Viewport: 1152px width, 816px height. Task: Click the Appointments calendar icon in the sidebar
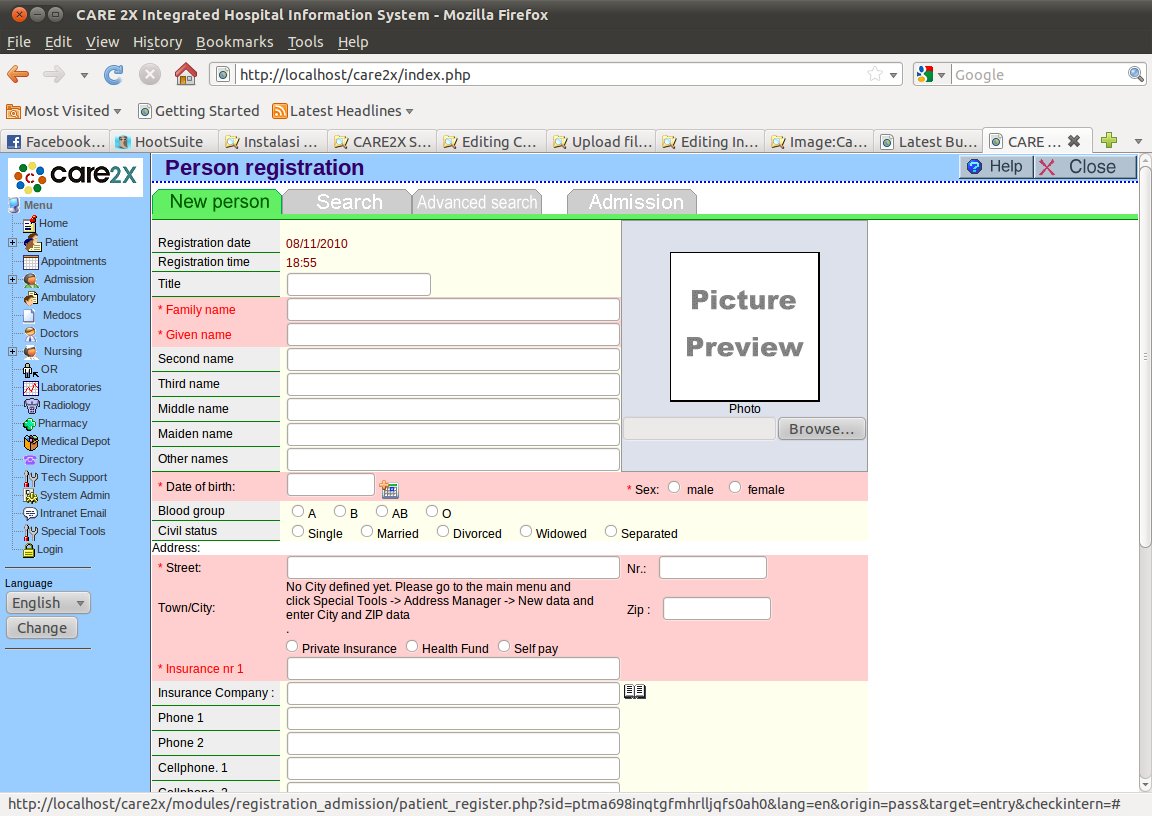click(x=31, y=262)
